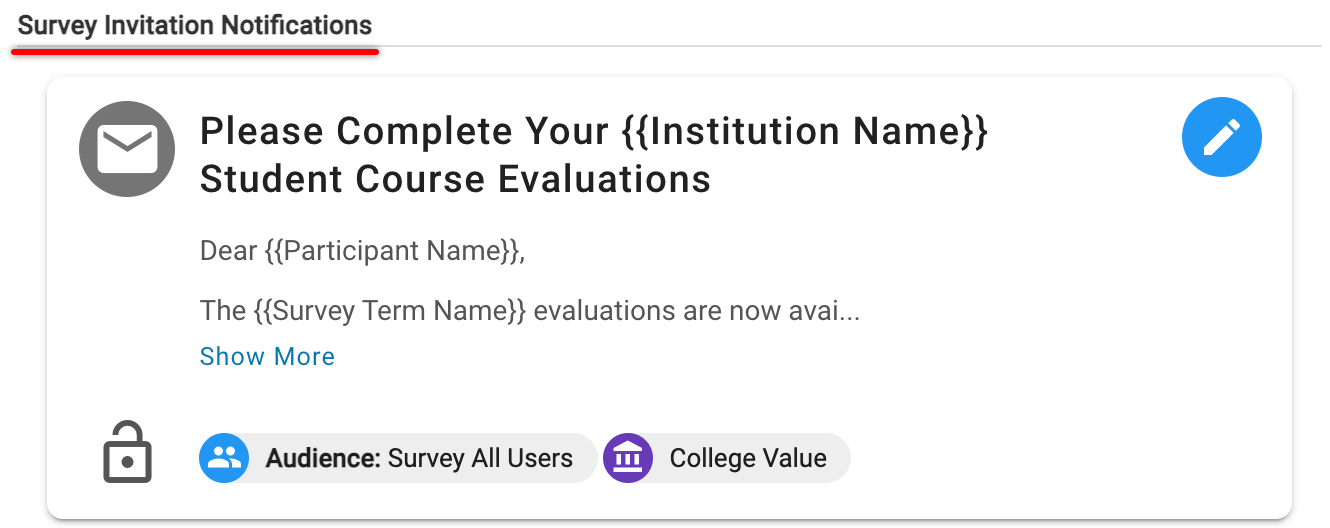The image size is (1330, 528).
Task: Click the truncated "evaluations are now avai..." text
Action: point(697,310)
